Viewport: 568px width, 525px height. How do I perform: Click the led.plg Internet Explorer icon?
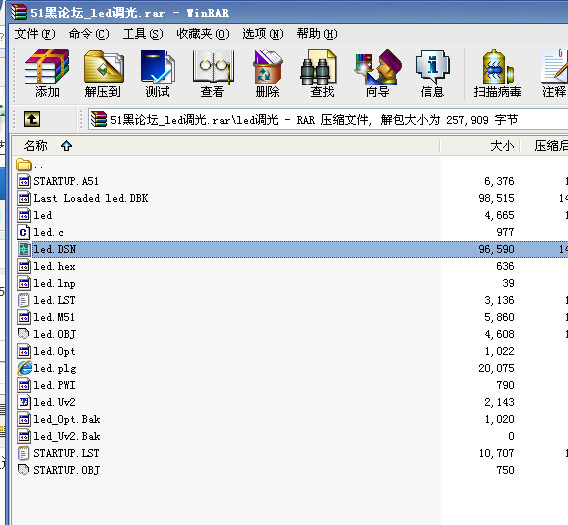pos(24,368)
